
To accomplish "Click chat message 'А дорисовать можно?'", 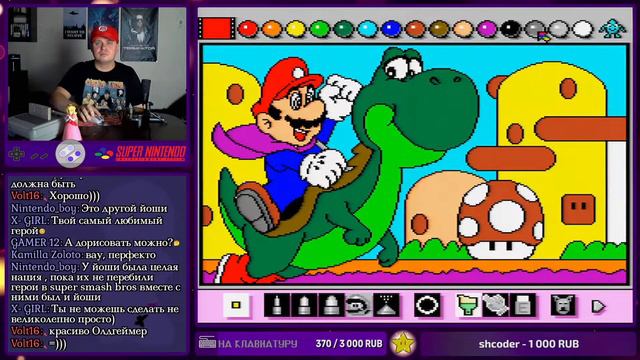I will (x=119, y=243).
